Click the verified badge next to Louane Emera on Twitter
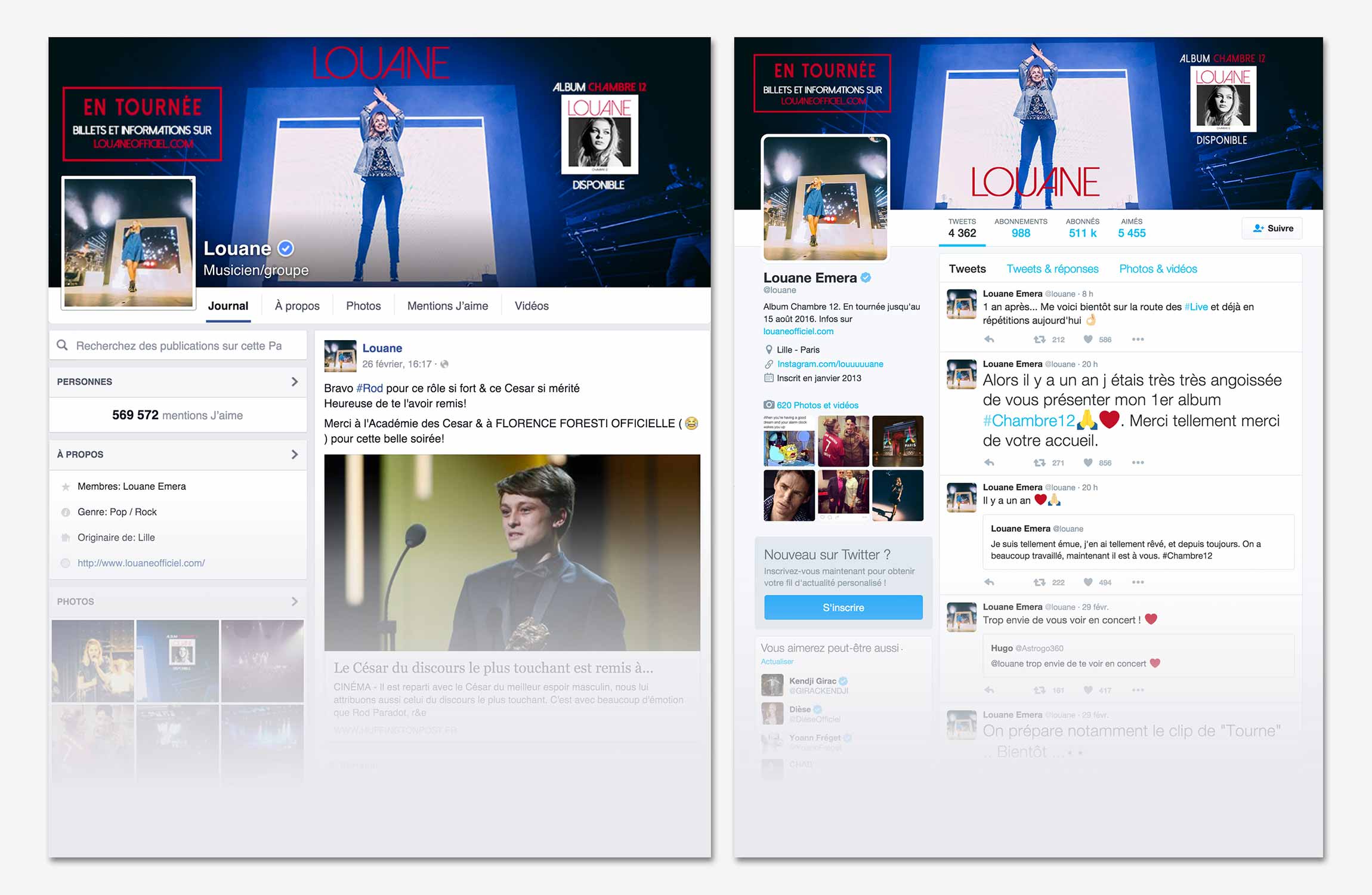This screenshot has height=895, width=1372. (866, 277)
